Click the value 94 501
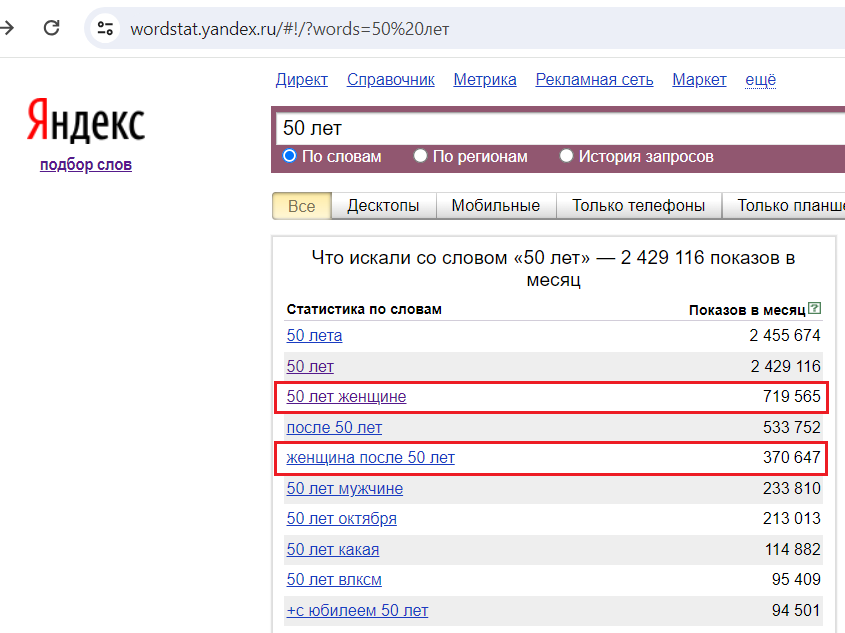 tap(796, 610)
